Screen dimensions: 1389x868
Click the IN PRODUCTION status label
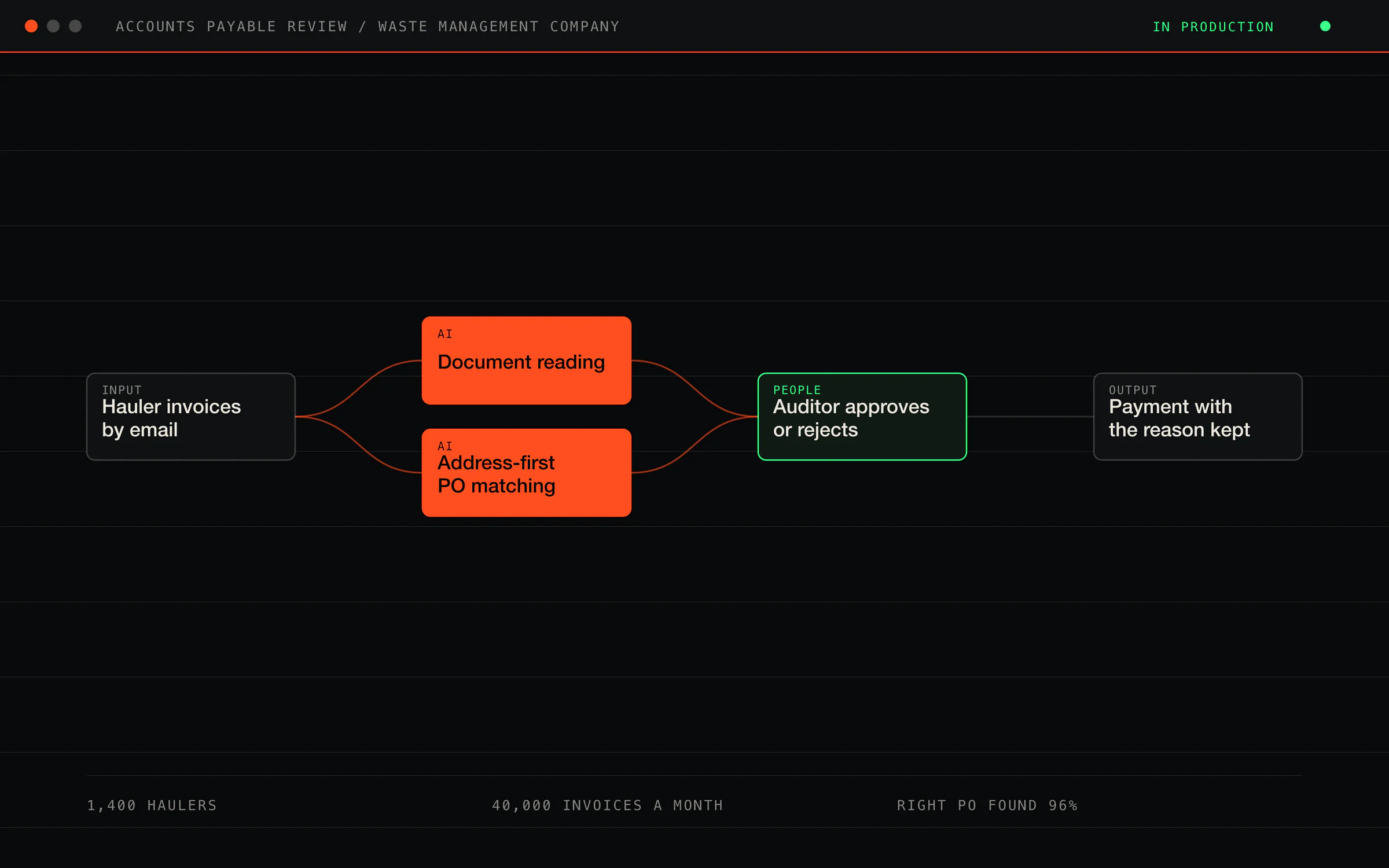[x=1213, y=27]
